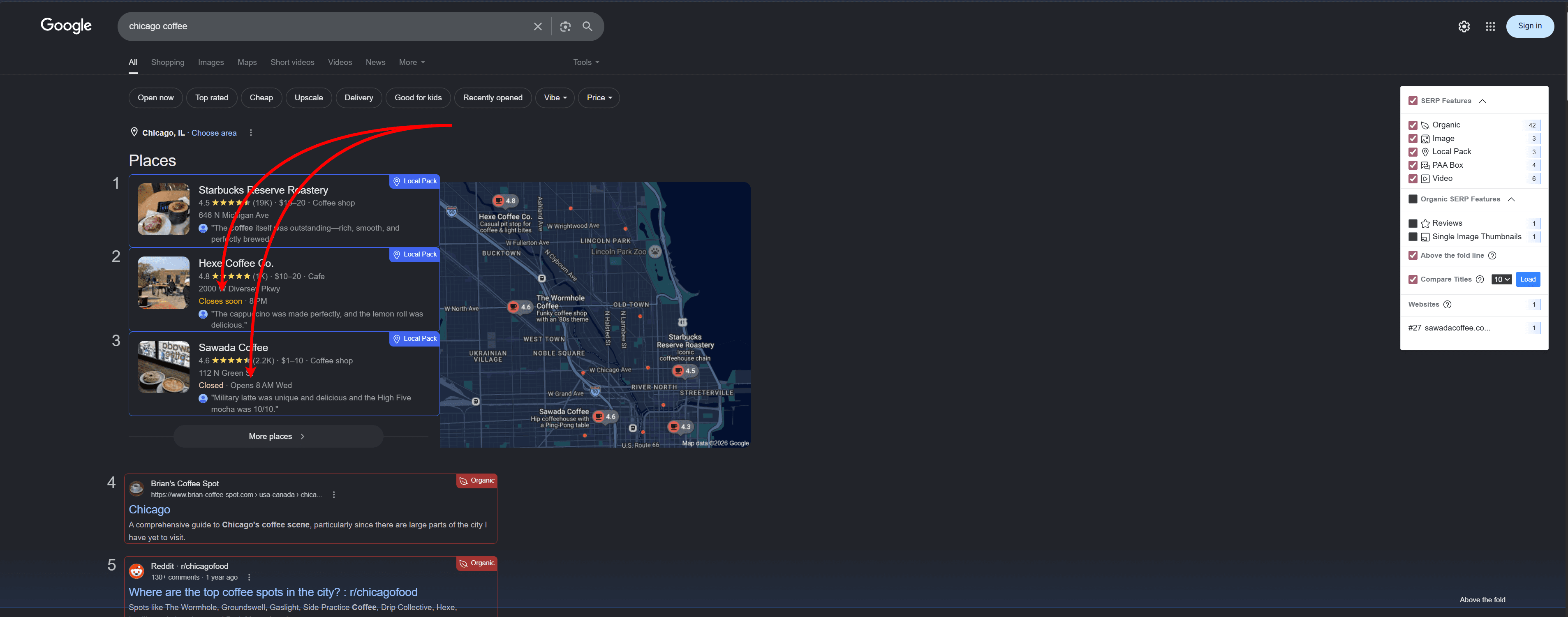Click Local Pack badge on Sawada Coffee

click(x=414, y=339)
